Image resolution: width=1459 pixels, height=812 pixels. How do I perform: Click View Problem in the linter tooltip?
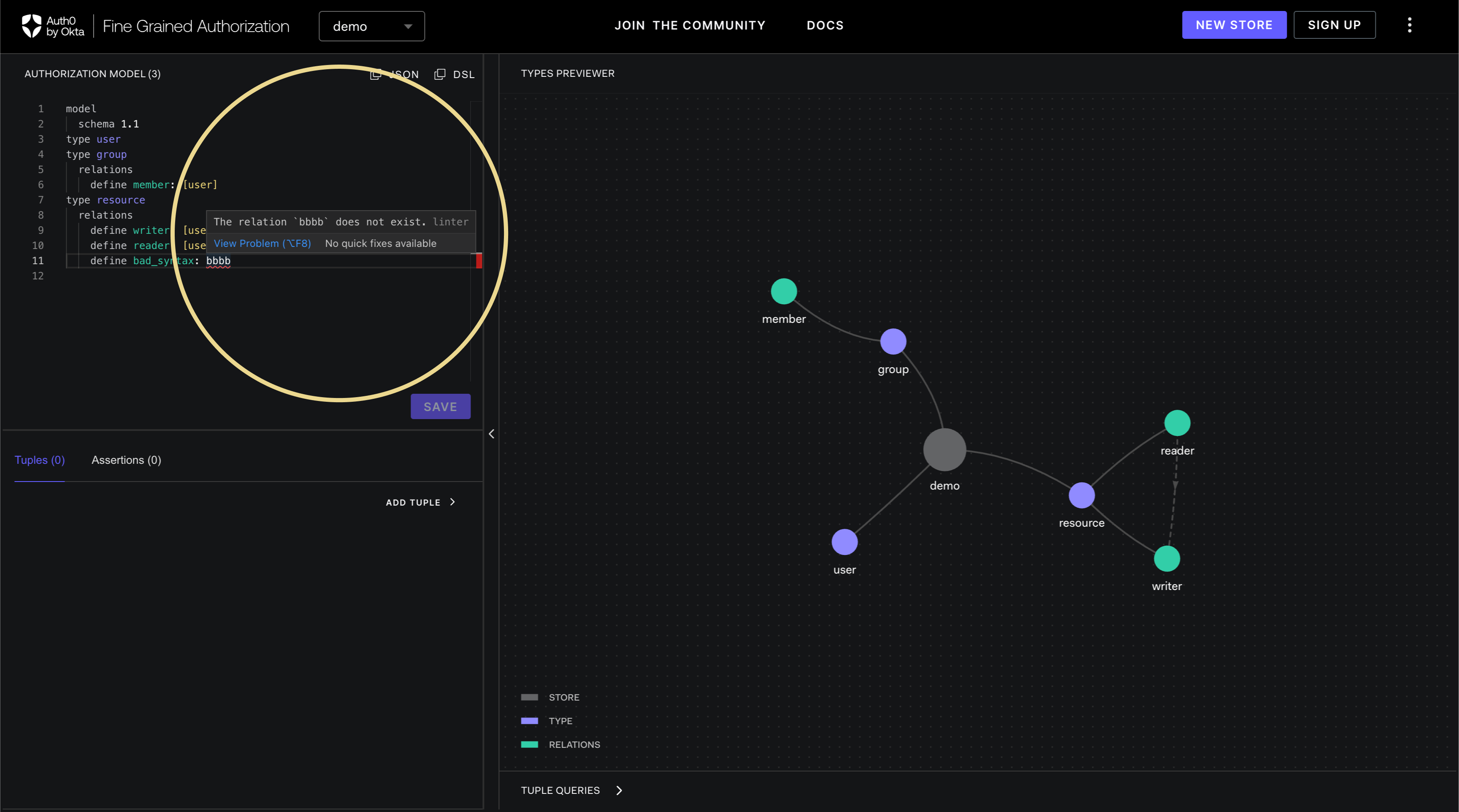[262, 244]
